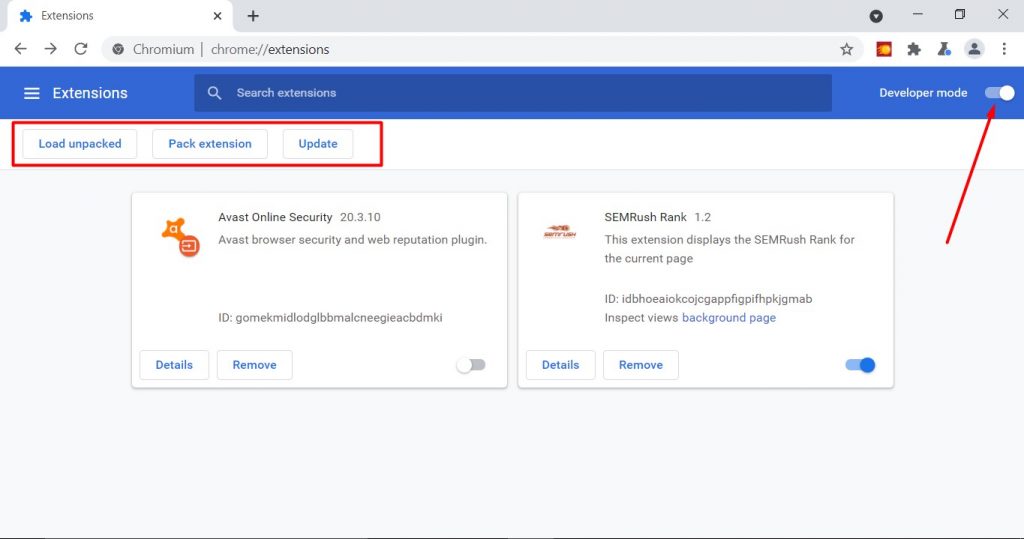Open the tab search dropdown arrow
This screenshot has height=539, width=1024.
pos(876,16)
